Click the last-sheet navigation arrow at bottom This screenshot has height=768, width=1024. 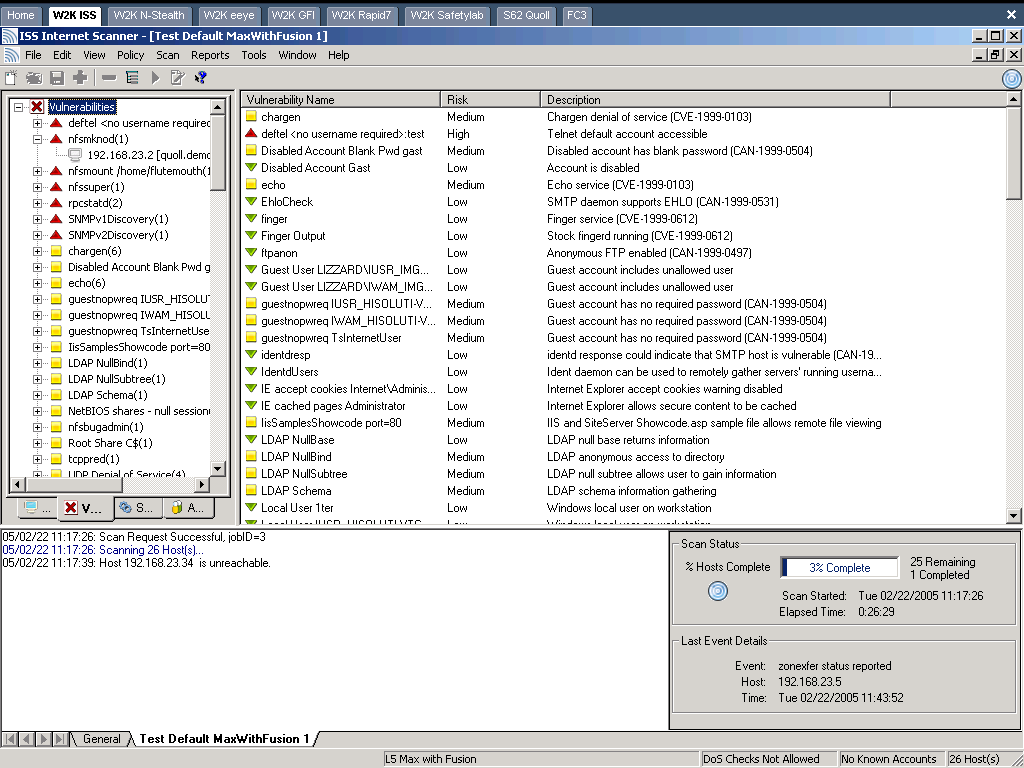pyautogui.click(x=59, y=739)
